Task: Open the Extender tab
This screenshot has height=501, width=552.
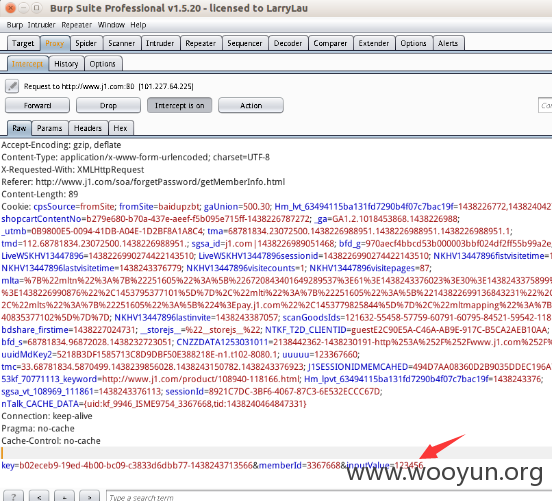Action: point(374,43)
